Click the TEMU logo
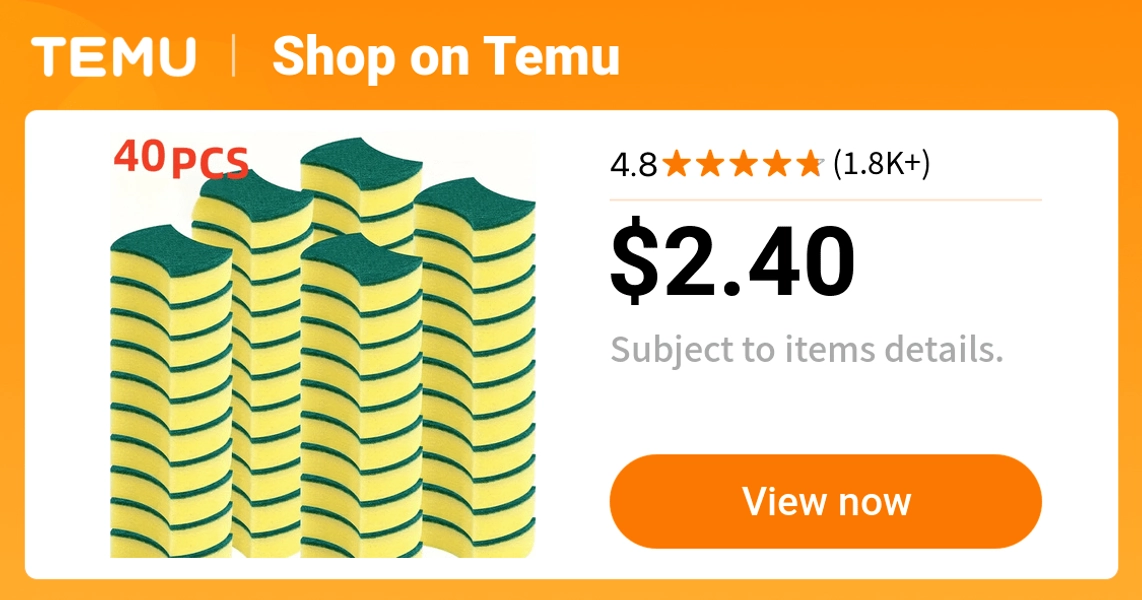Image resolution: width=1142 pixels, height=600 pixels. (114, 56)
